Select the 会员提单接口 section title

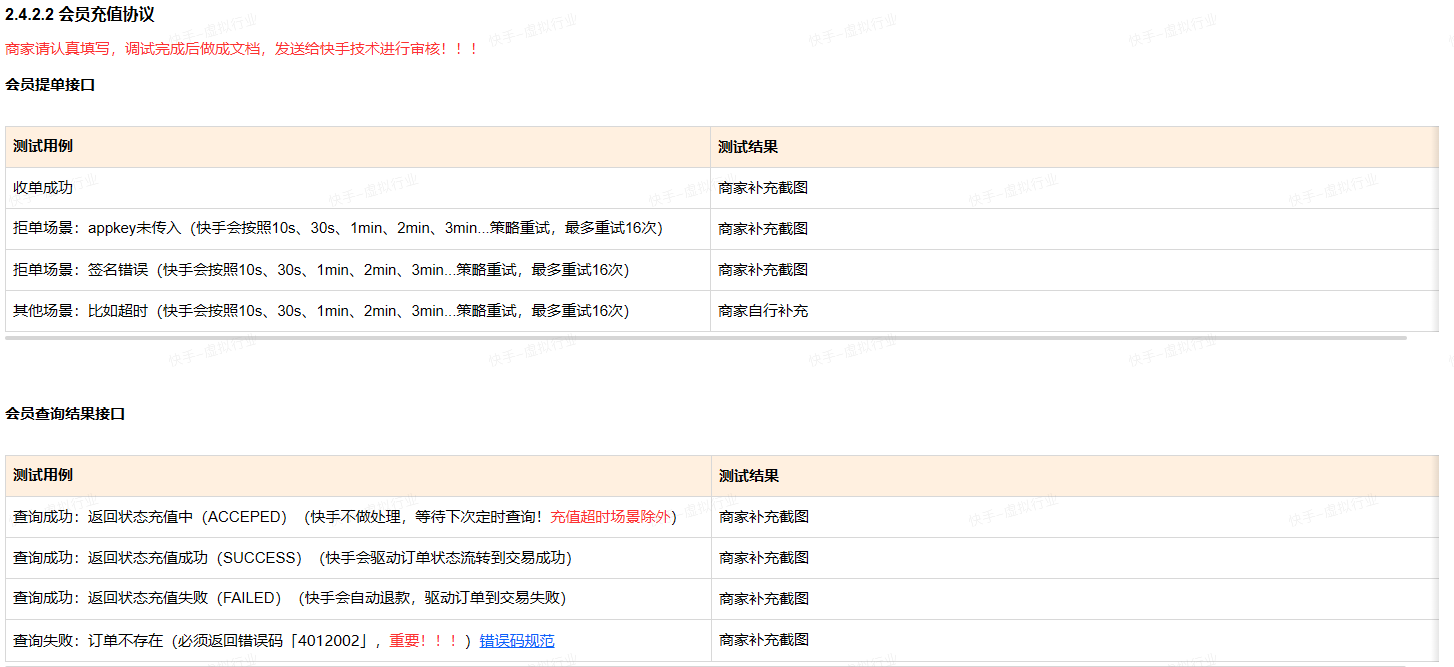click(50, 85)
